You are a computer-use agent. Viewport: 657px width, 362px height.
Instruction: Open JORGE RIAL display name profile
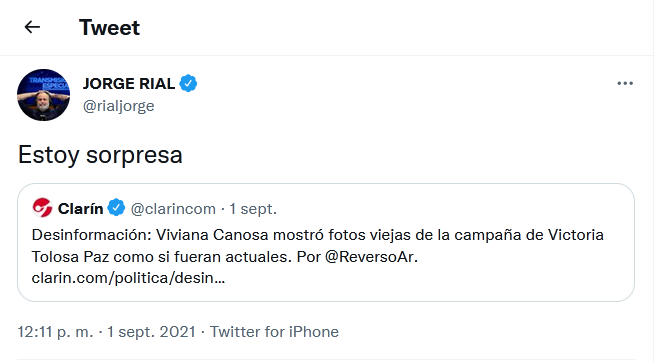(x=129, y=83)
